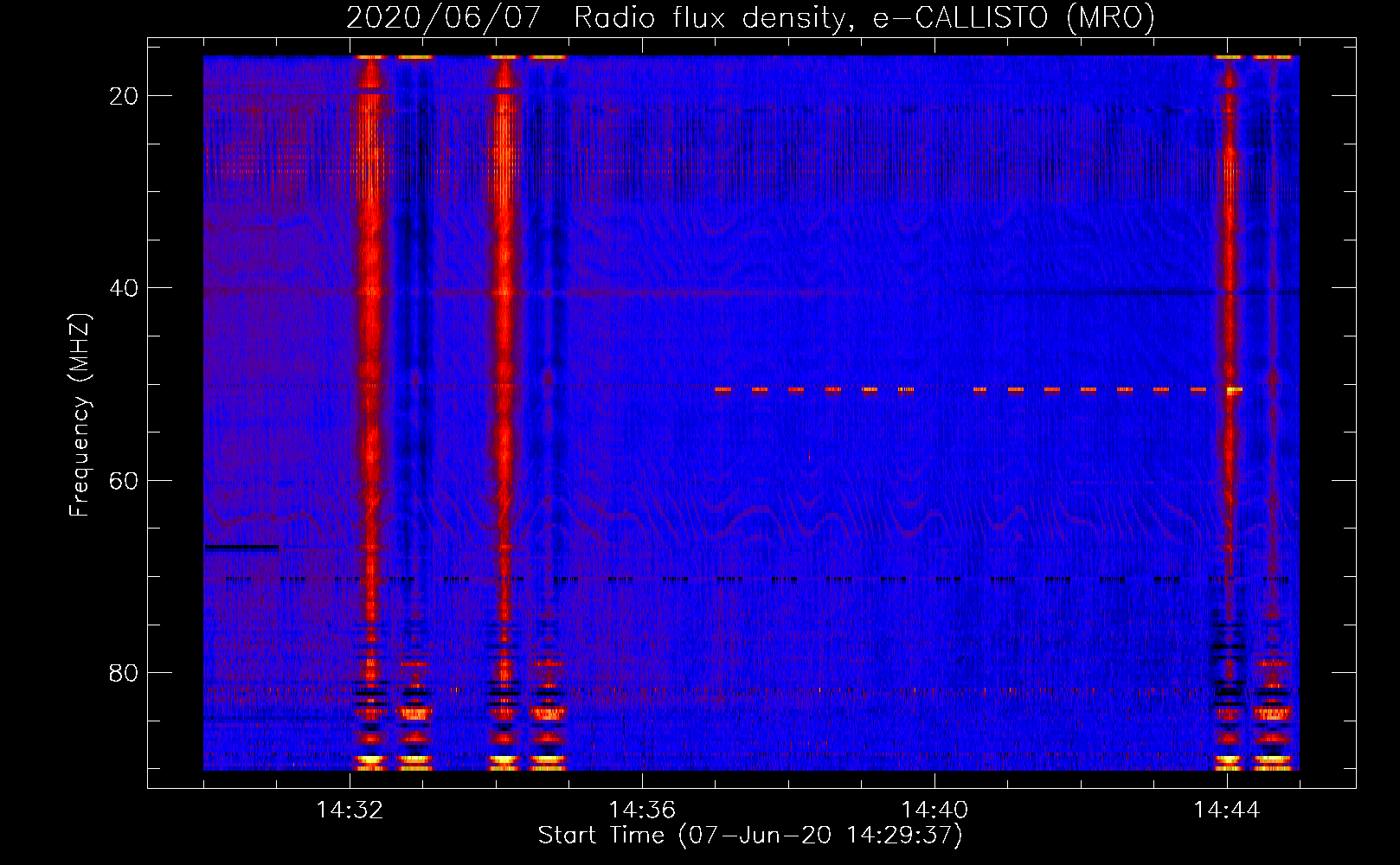
Task: Click the frequency tick label 60
Action: tap(125, 480)
